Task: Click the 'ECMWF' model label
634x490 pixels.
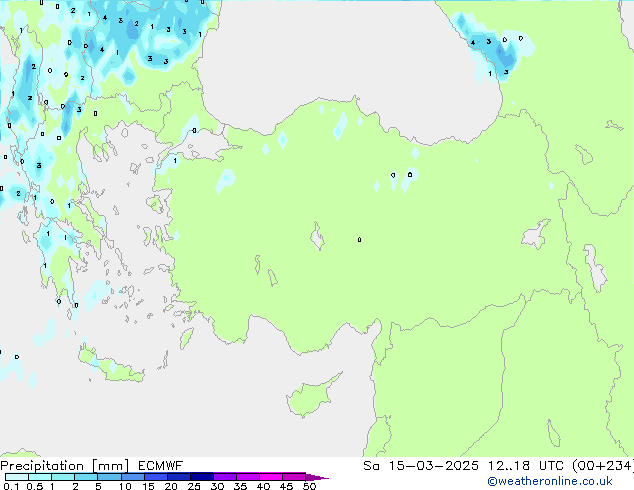Action: (x=161, y=466)
